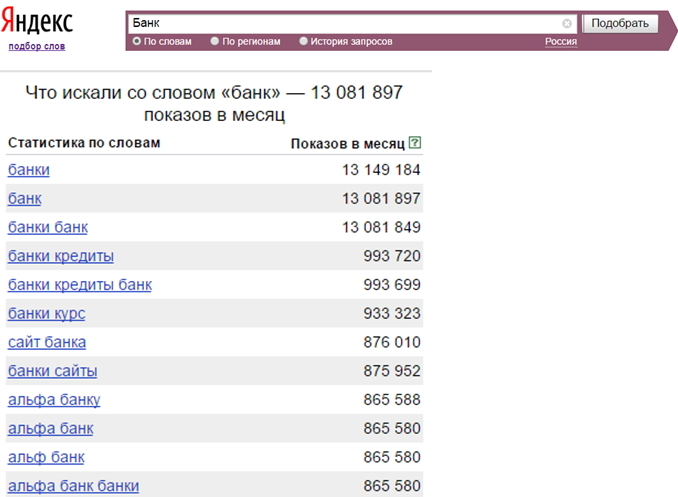Open the подбор слов link
The height and width of the screenshot is (497, 678).
37,46
